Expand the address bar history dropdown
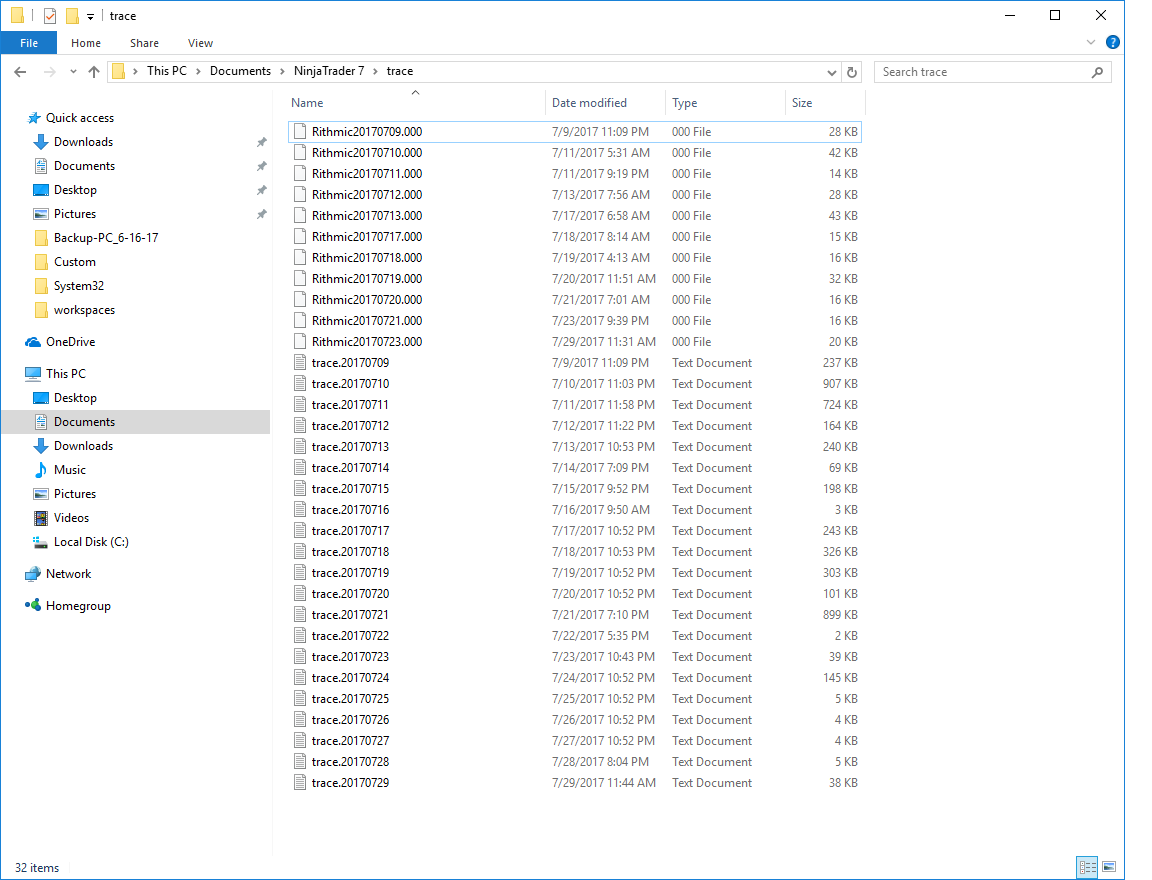This screenshot has height=880, width=1152. (832, 72)
